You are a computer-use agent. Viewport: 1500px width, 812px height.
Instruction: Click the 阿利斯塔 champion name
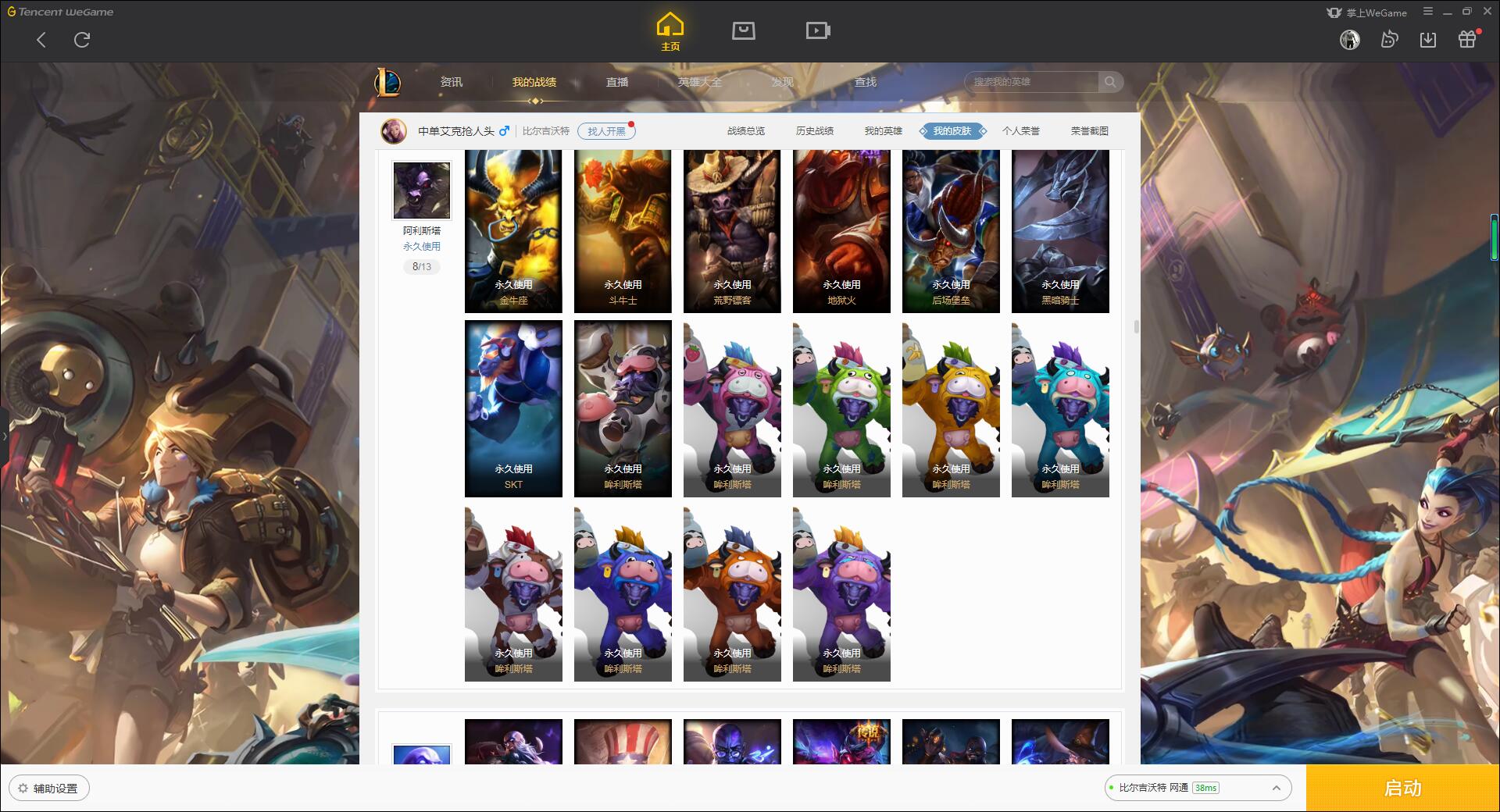click(422, 230)
